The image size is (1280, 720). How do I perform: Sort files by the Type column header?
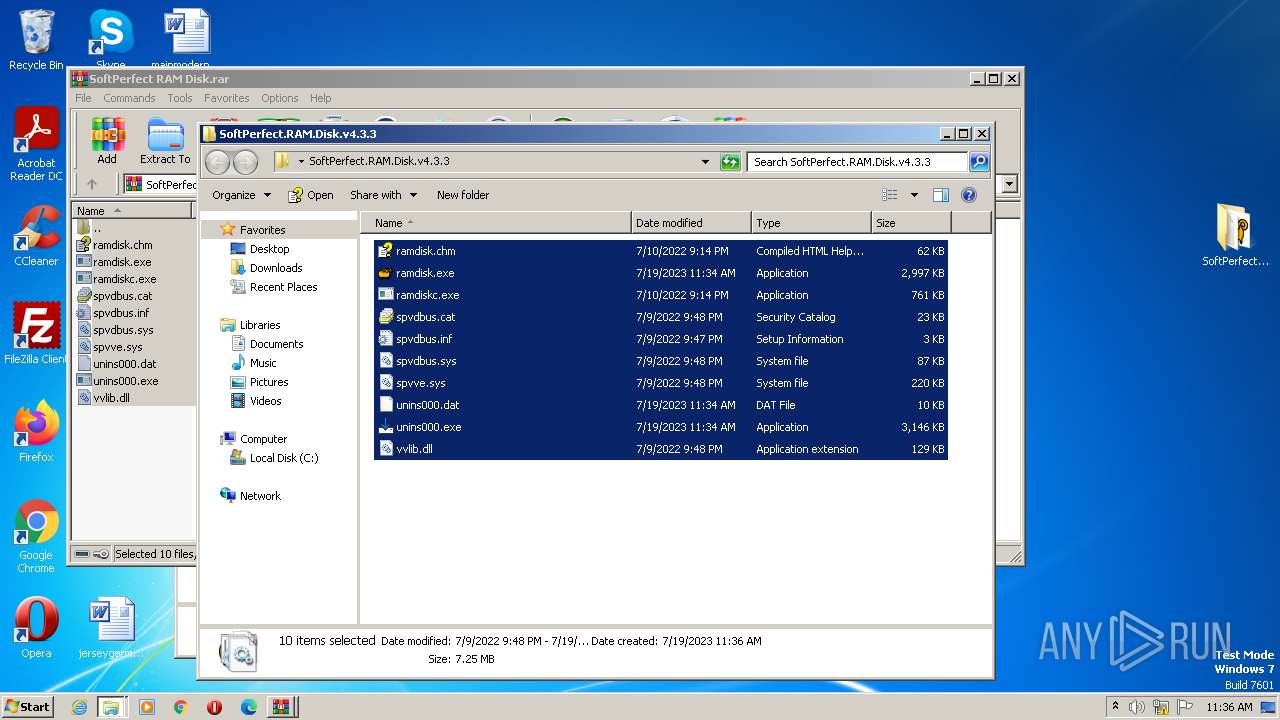811,223
